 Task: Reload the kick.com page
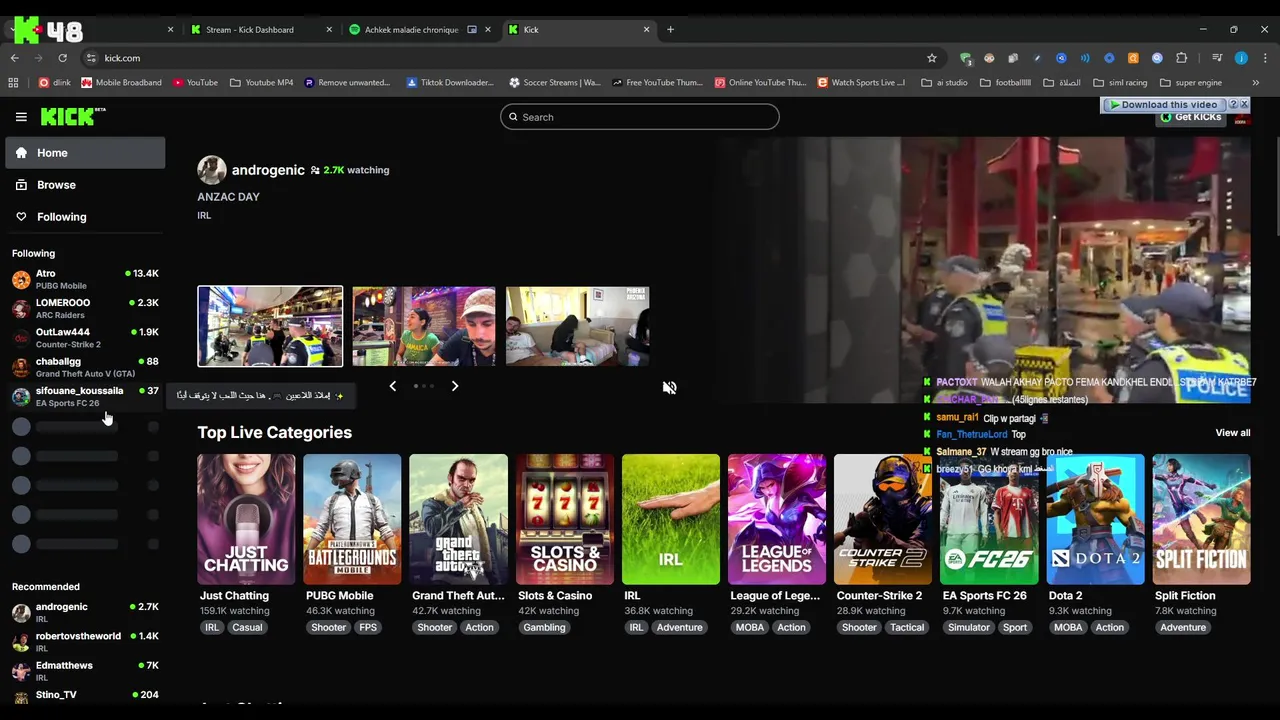click(62, 58)
